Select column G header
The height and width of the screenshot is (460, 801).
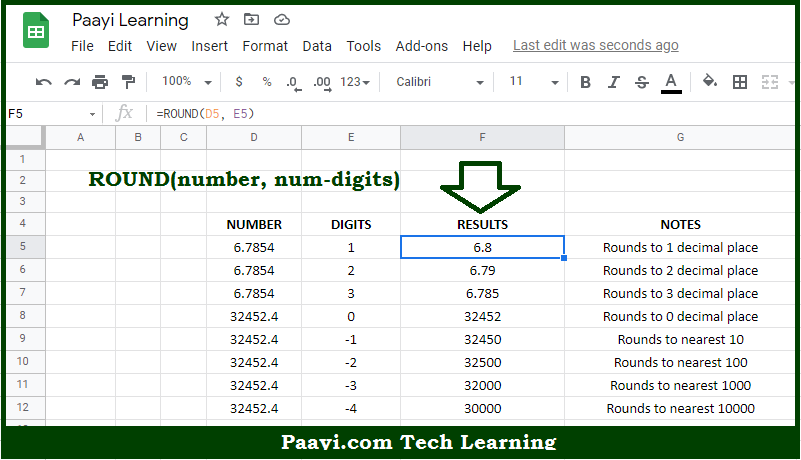[680, 137]
